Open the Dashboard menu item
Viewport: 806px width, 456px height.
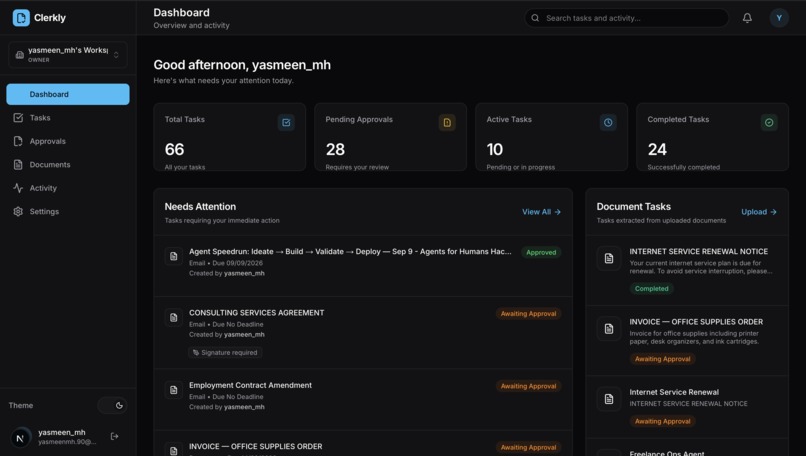(x=68, y=94)
